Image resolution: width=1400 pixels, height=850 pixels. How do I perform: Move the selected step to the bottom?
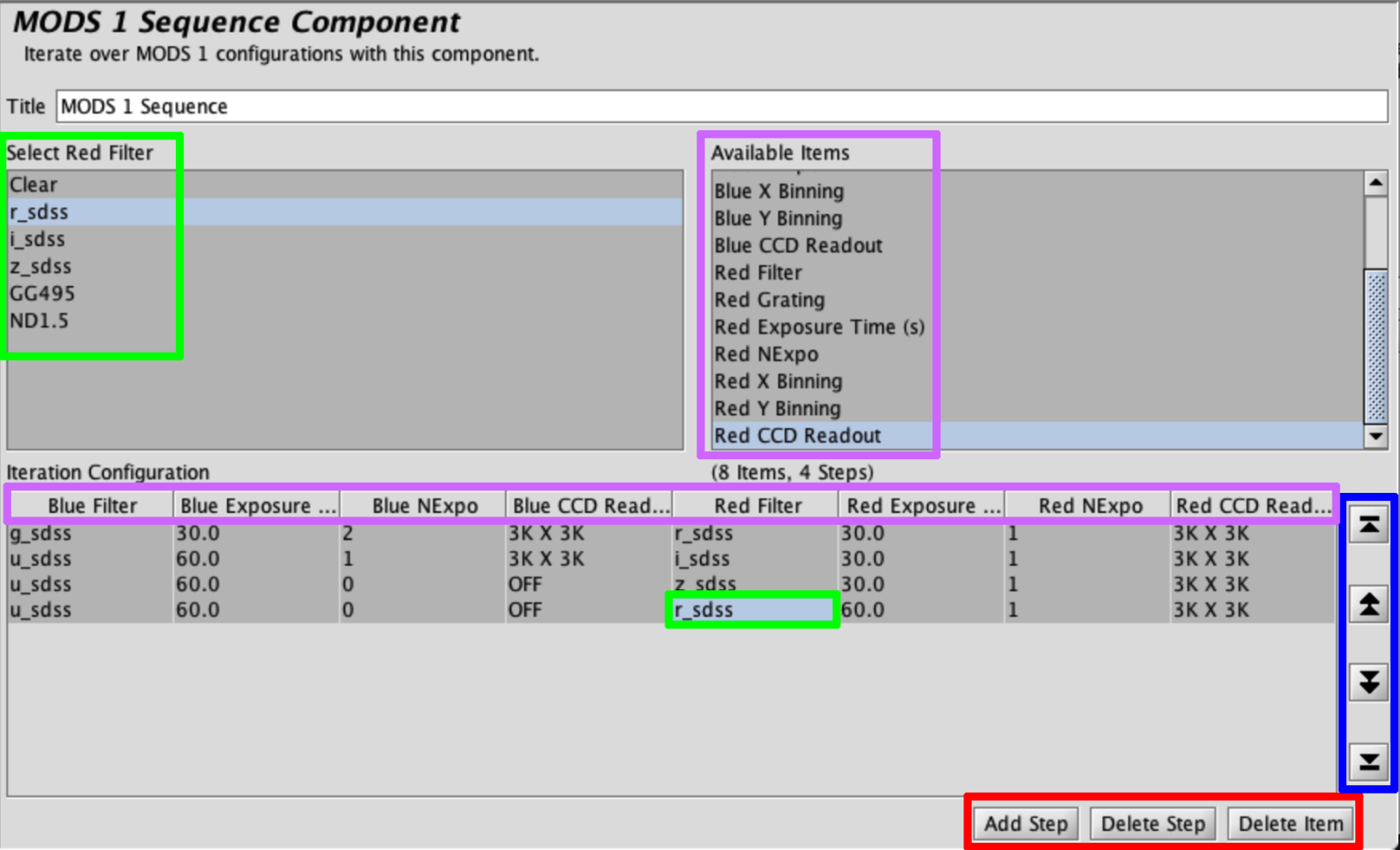click(x=1369, y=762)
